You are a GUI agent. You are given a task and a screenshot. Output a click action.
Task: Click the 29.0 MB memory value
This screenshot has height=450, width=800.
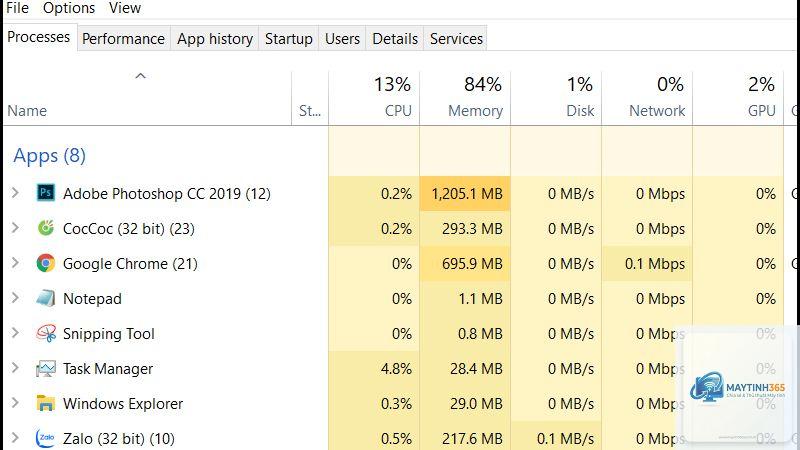click(x=476, y=404)
